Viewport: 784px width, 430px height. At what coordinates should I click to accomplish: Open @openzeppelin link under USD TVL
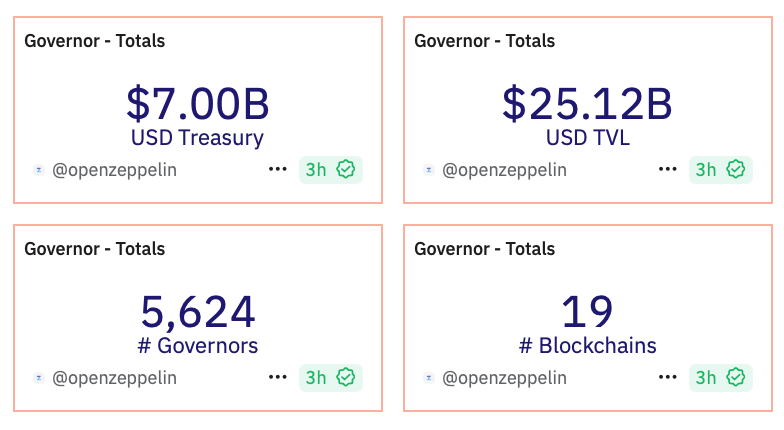click(x=504, y=170)
